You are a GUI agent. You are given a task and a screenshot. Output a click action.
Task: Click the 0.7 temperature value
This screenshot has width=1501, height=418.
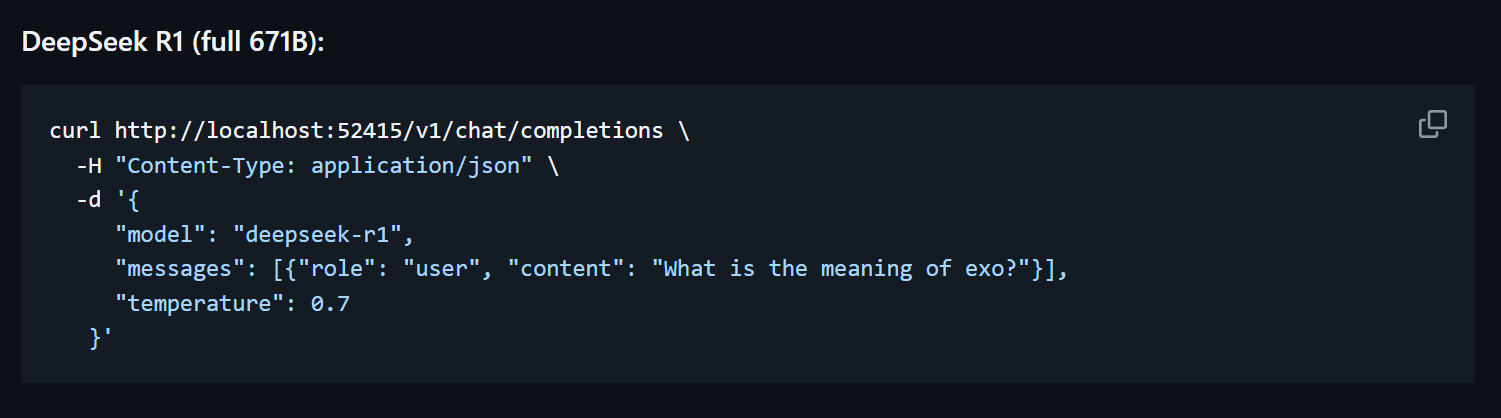330,304
